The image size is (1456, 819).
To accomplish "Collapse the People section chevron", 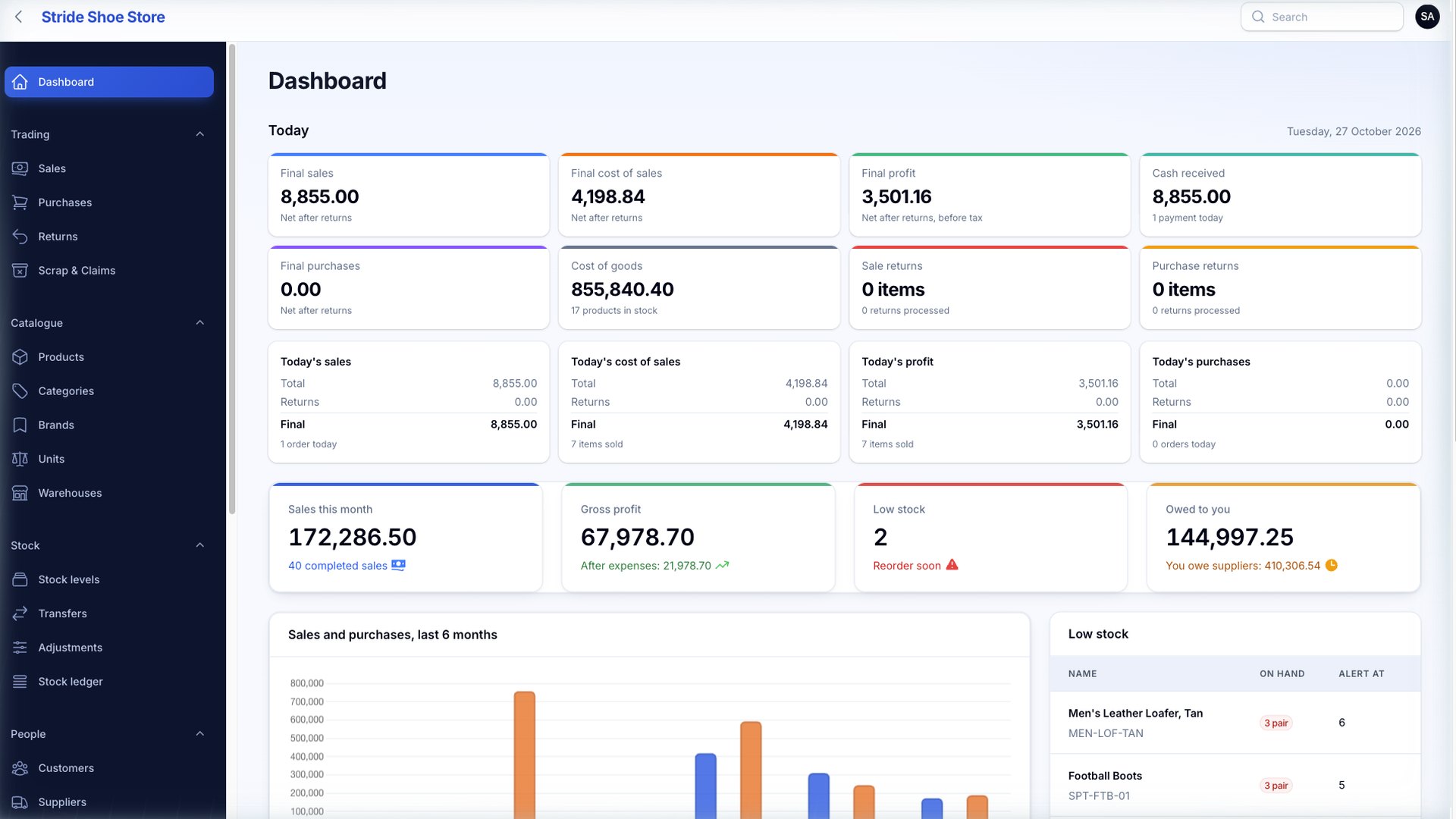I will (x=200, y=734).
